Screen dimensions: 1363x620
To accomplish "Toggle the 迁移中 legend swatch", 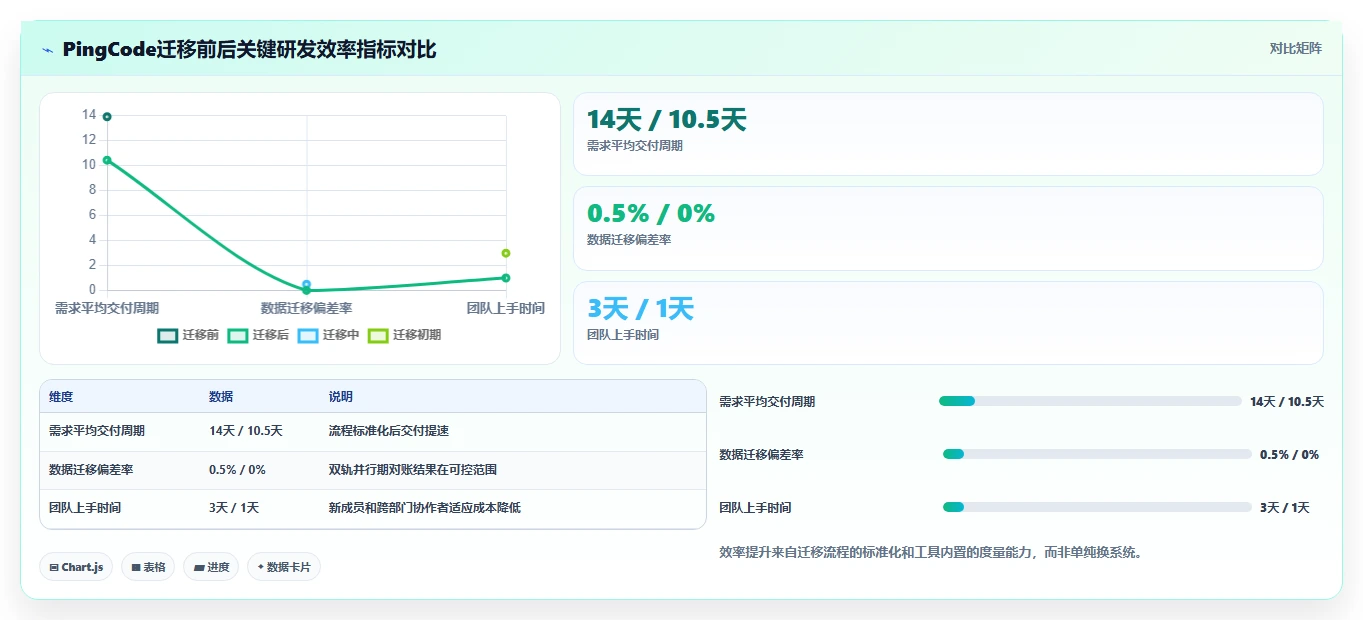I will tap(308, 335).
